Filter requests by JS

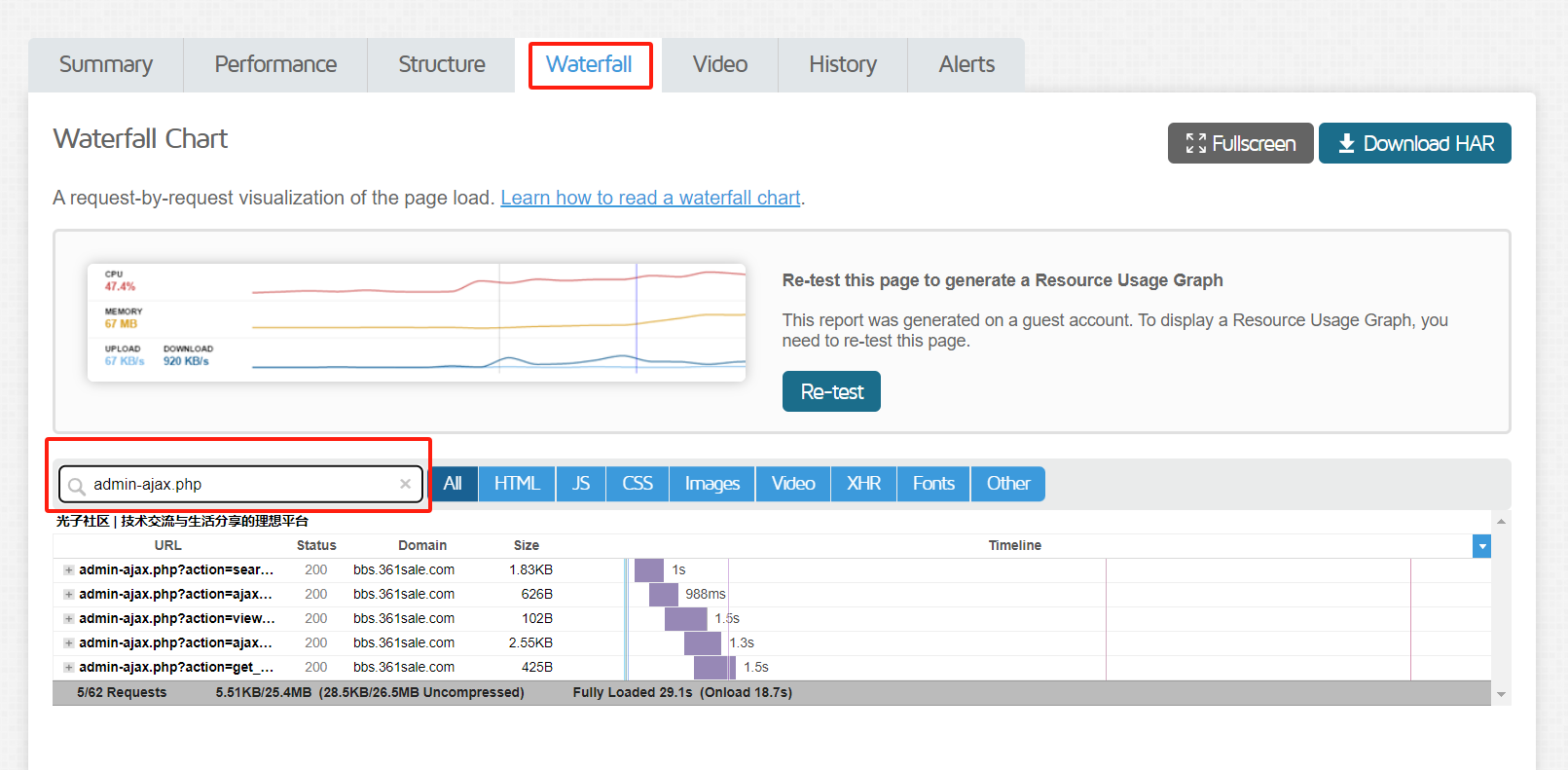click(x=581, y=484)
